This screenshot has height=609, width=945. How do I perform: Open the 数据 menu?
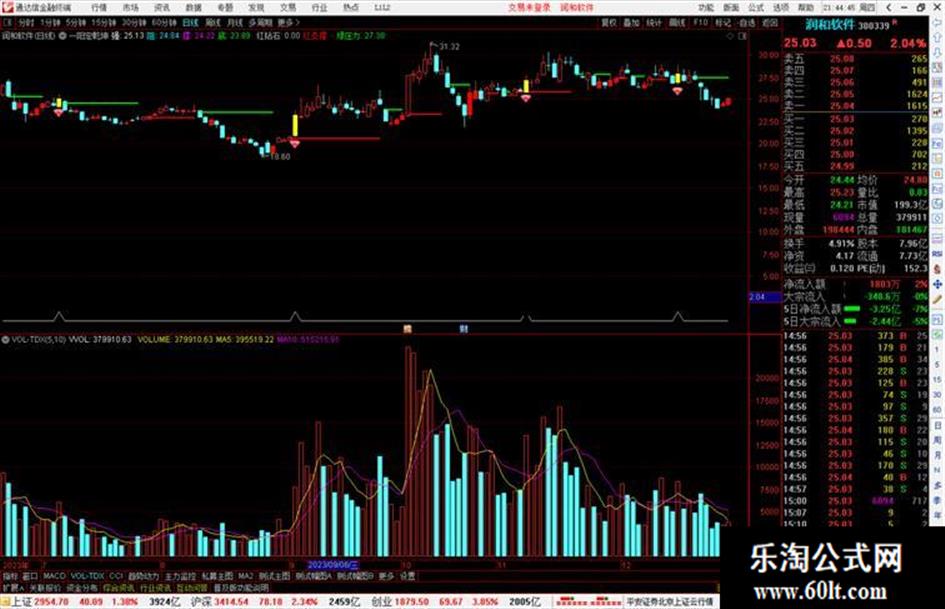[193, 8]
